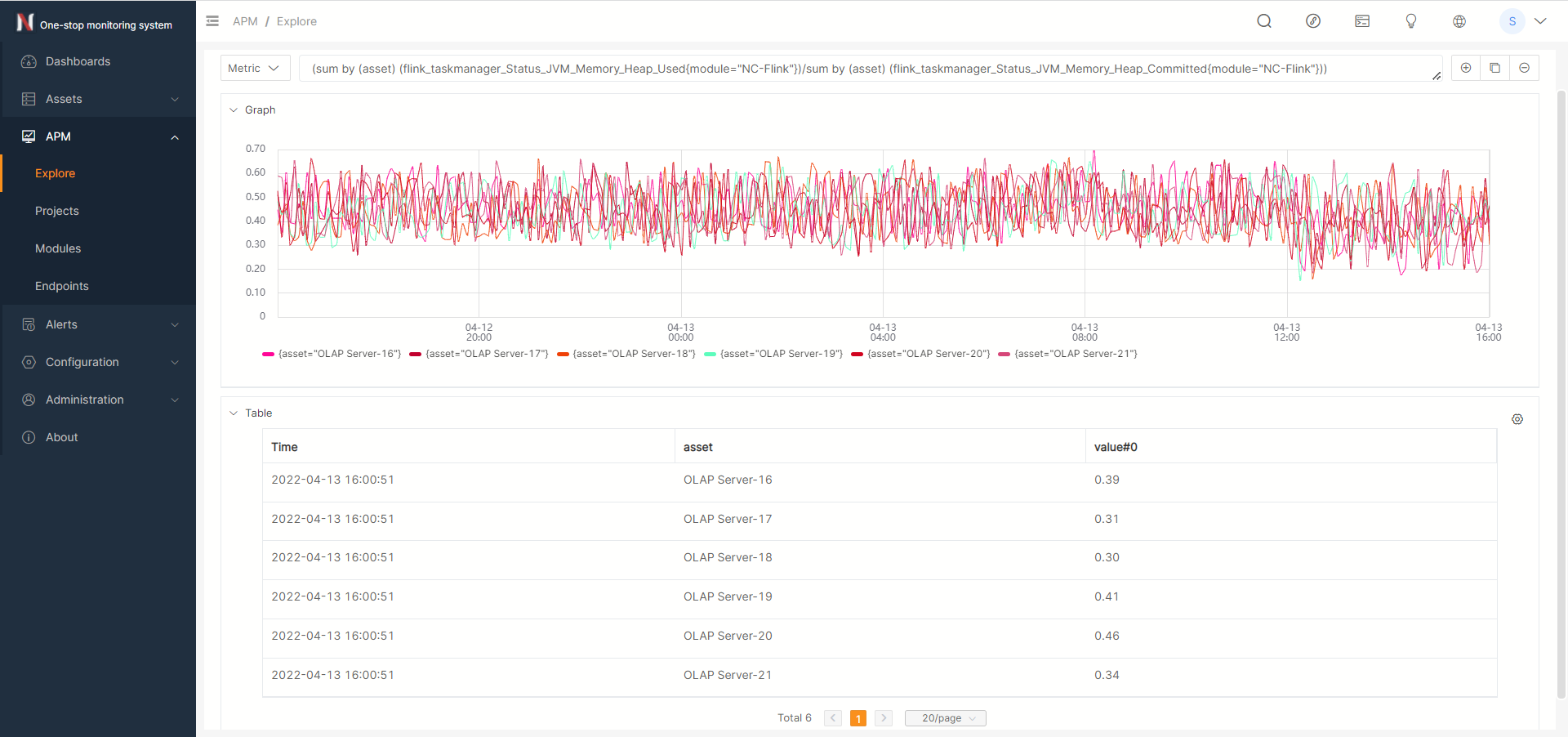The height and width of the screenshot is (737, 1568).
Task: Open the Metric type dropdown
Action: (x=255, y=69)
